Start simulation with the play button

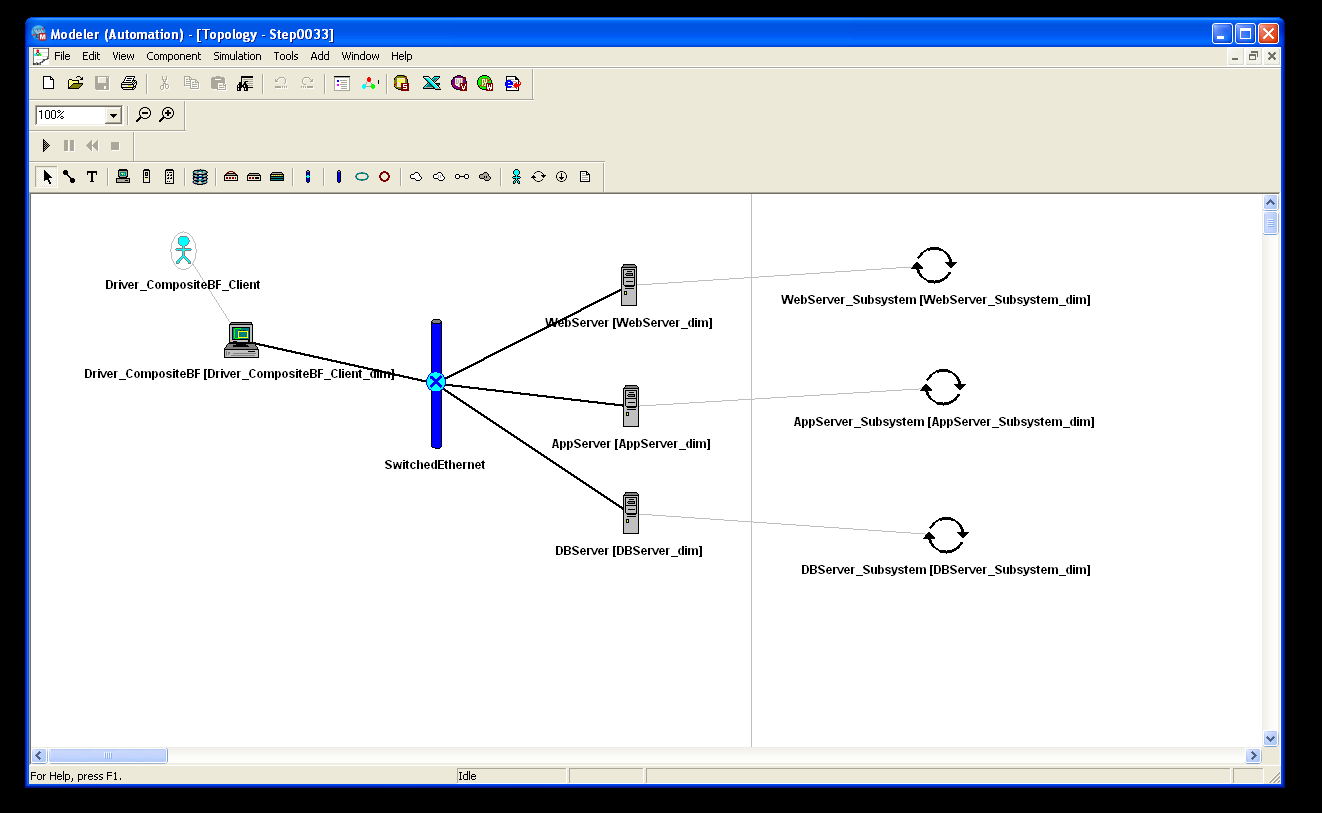coord(46,146)
